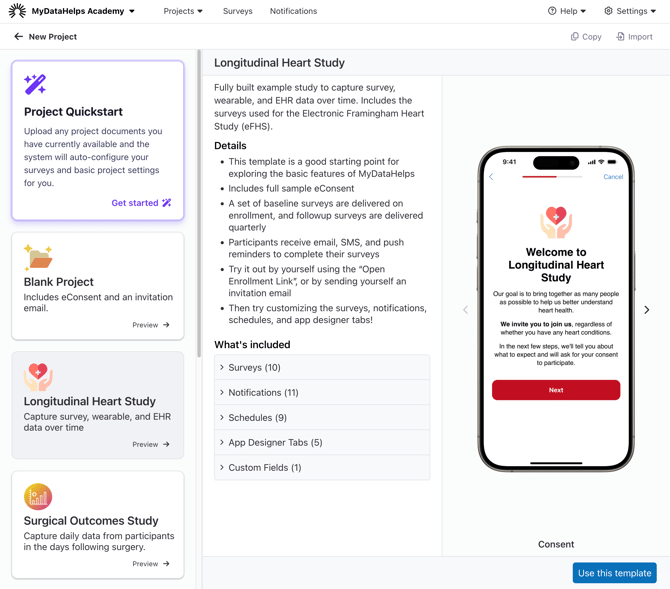This screenshot has height=589, width=670.
Task: Click the Project Quickstart magic wand icon
Action: pos(35,84)
